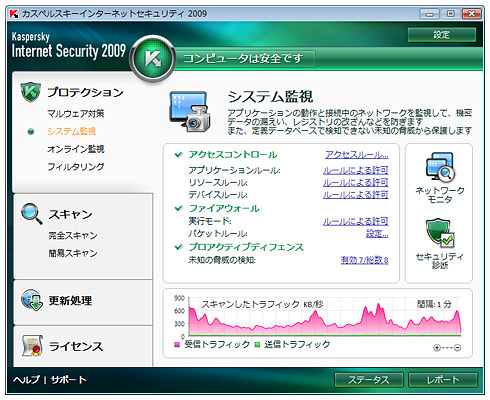
Task: Click the magnifying glass スキャン icon
Action: click(x=31, y=213)
